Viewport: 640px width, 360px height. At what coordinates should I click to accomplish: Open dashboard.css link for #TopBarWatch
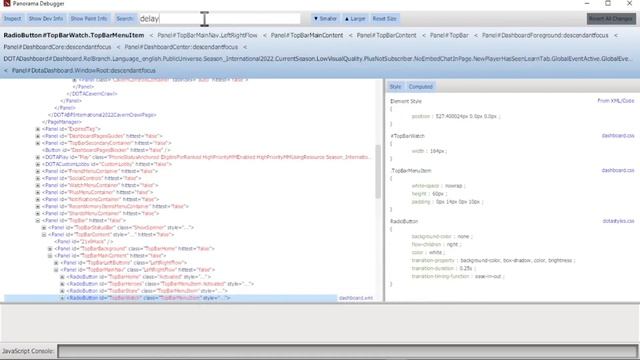[x=618, y=136]
